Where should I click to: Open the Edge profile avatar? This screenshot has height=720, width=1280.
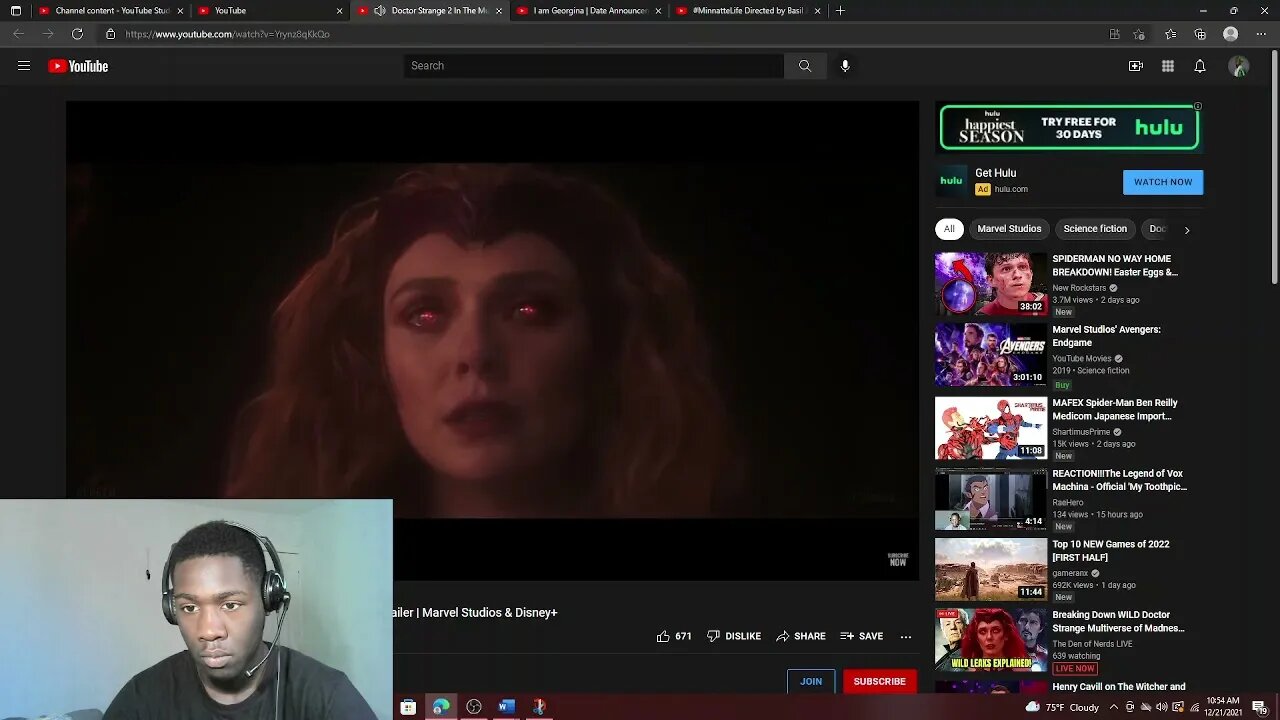click(1231, 34)
